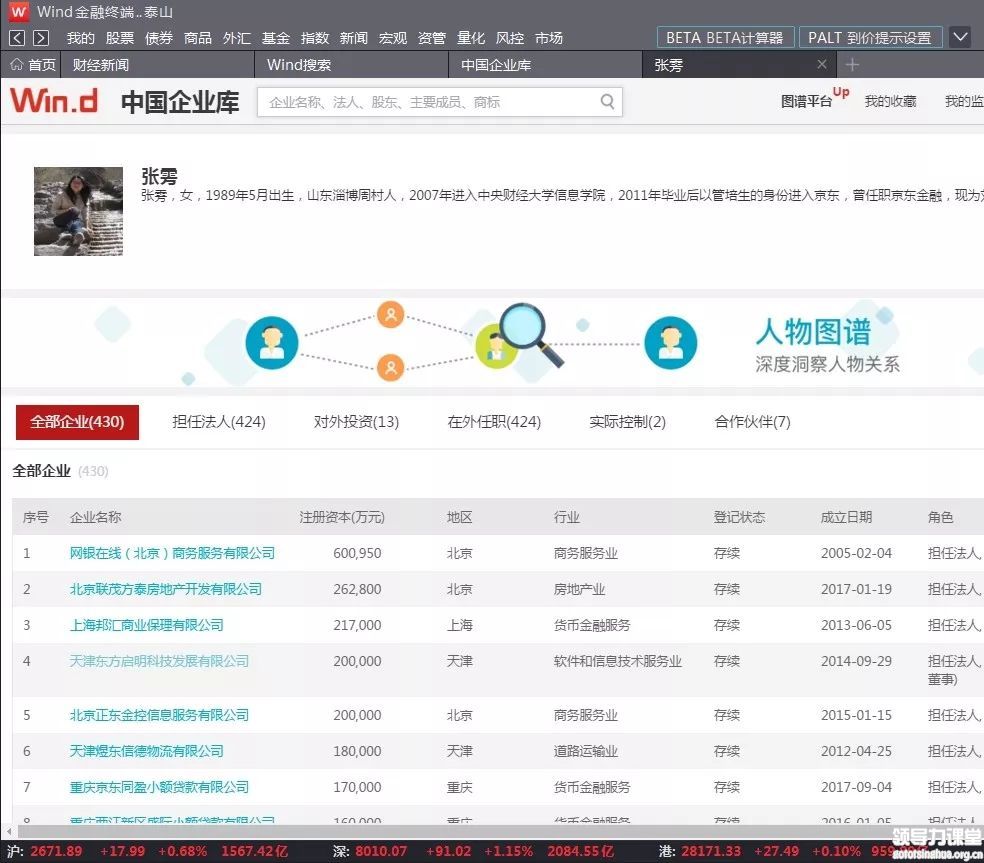
Task: Open the 股票 menu
Action: coord(119,38)
